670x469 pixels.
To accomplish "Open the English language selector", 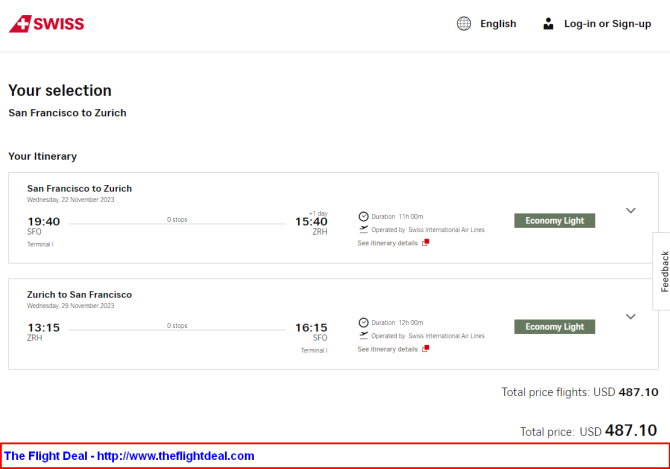I will [x=498, y=24].
